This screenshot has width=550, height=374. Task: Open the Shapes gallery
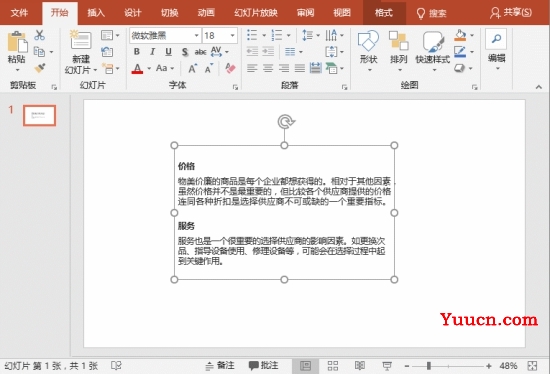click(368, 51)
